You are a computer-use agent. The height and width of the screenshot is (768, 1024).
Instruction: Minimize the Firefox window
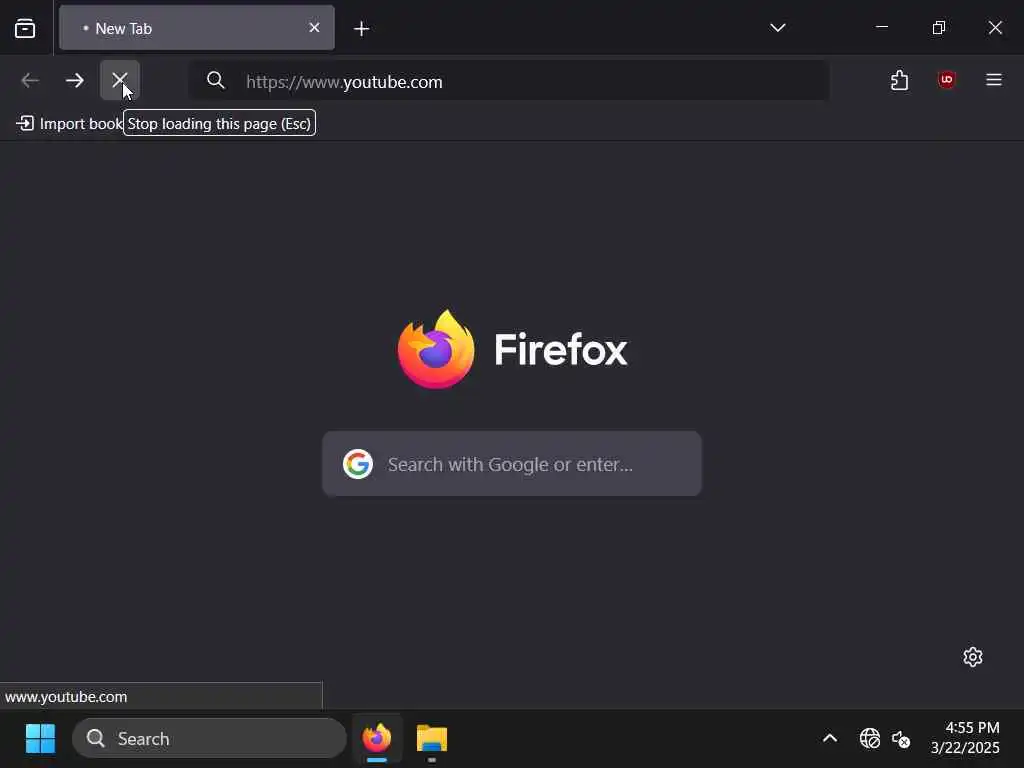tap(882, 27)
